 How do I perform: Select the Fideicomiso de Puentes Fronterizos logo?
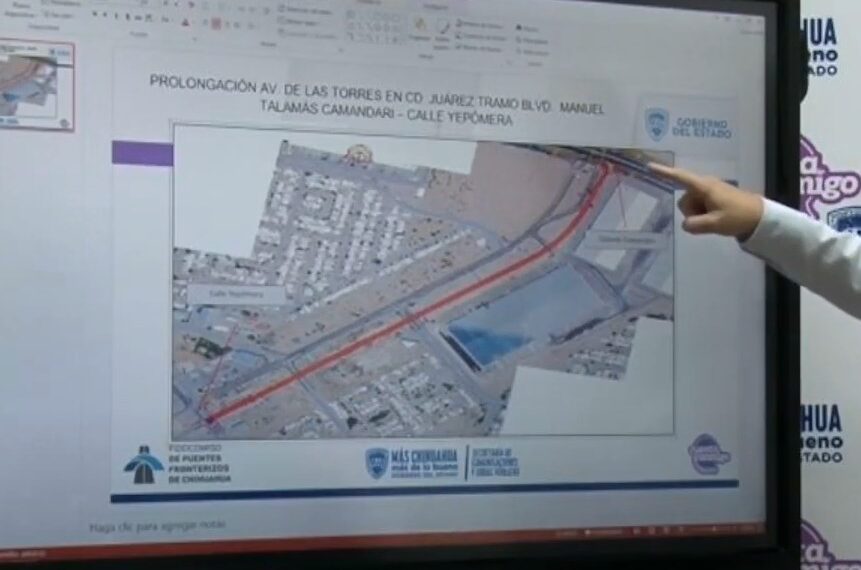(145, 464)
